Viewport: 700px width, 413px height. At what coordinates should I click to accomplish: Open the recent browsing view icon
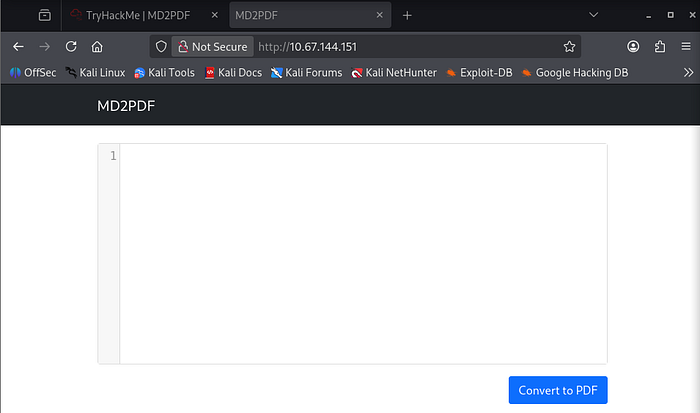click(45, 15)
